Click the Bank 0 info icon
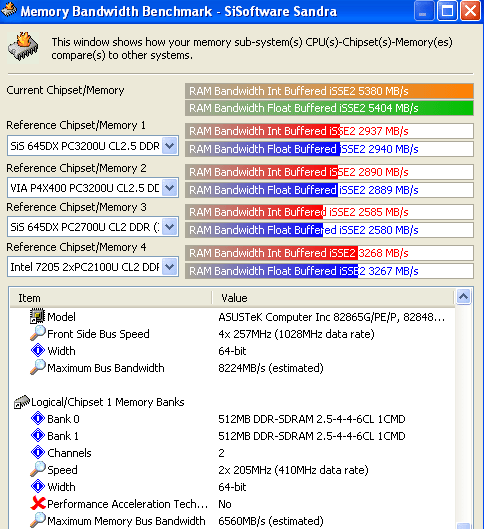Screen dimensions: 484x529 37,418
